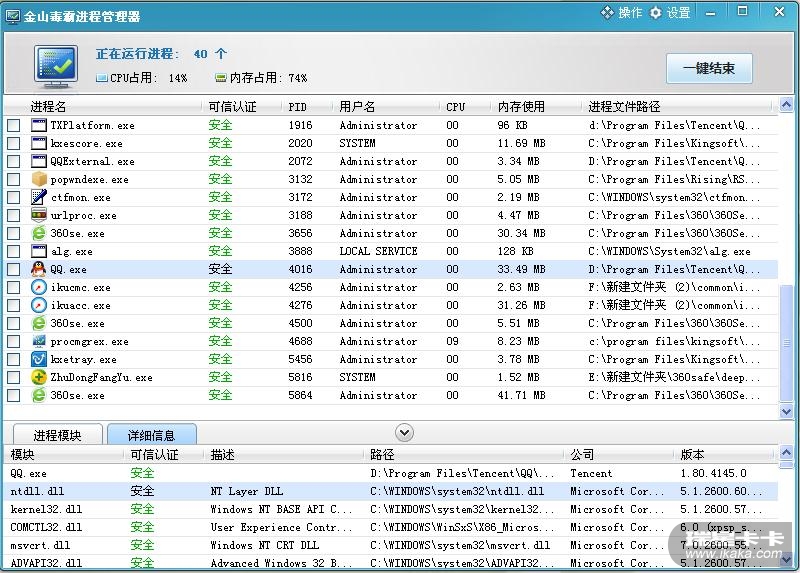The width and height of the screenshot is (800, 573).
Task: Check the alg.exe checkbox
Action: pyautogui.click(x=14, y=252)
